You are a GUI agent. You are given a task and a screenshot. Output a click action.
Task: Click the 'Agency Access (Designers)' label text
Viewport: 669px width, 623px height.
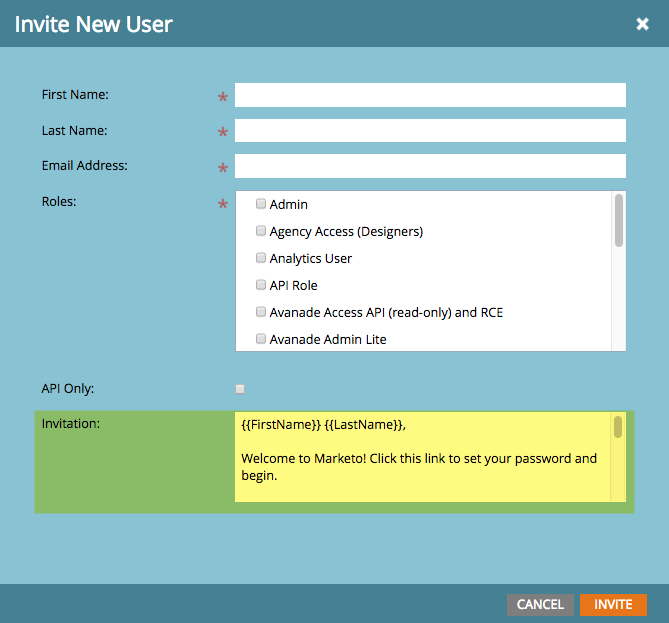pos(346,232)
